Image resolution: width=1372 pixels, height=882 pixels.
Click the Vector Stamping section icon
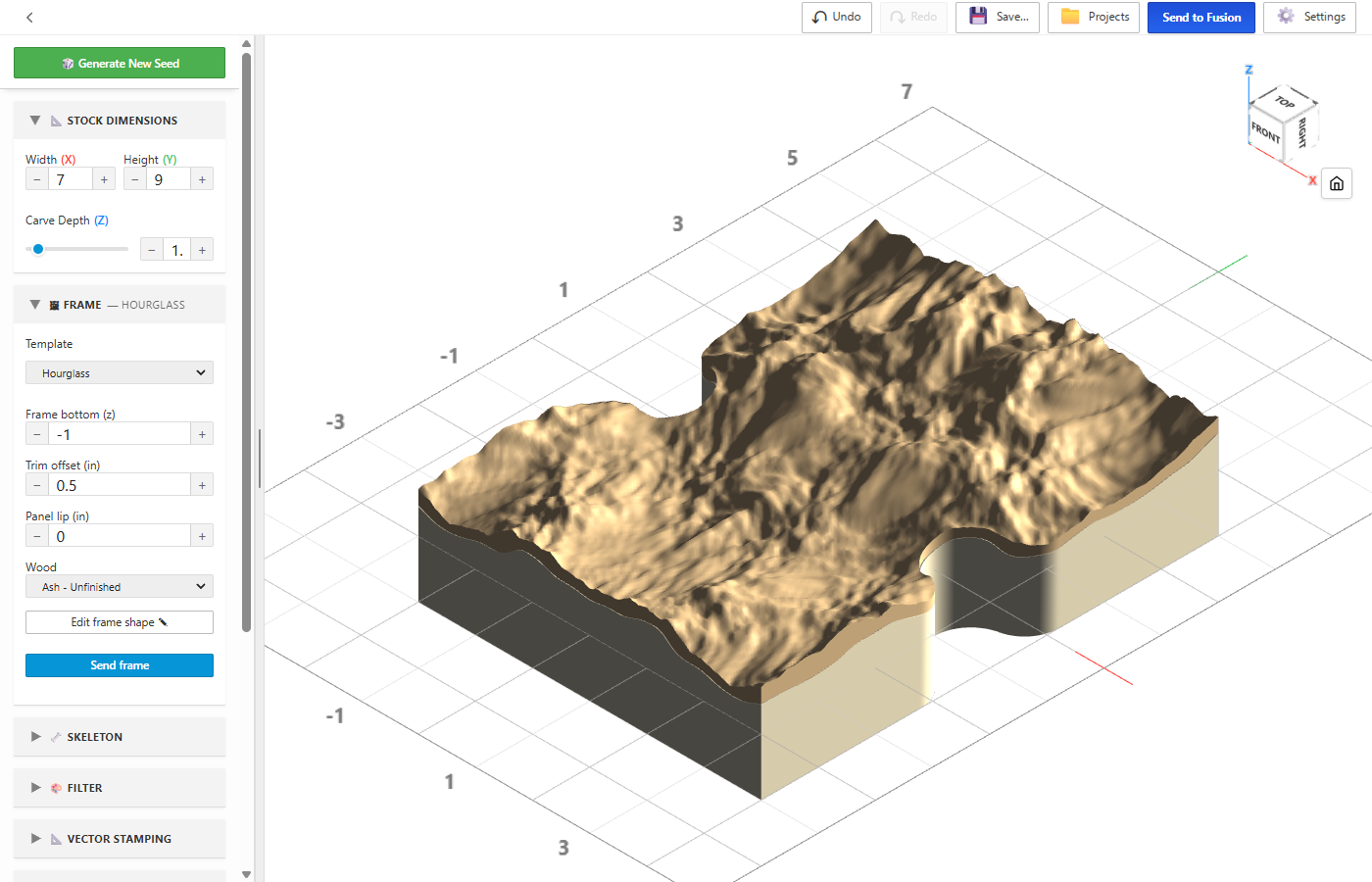coord(56,839)
